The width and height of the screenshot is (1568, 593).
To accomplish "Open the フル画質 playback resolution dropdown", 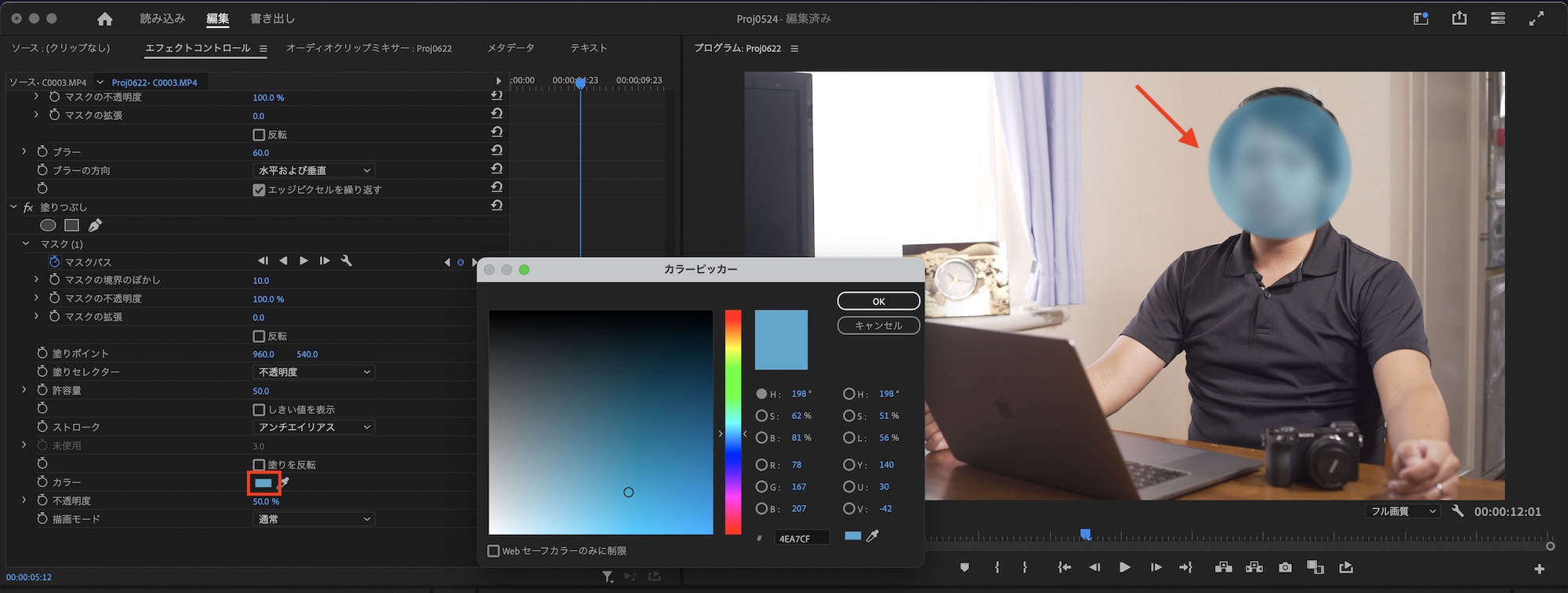I will coord(1403,511).
